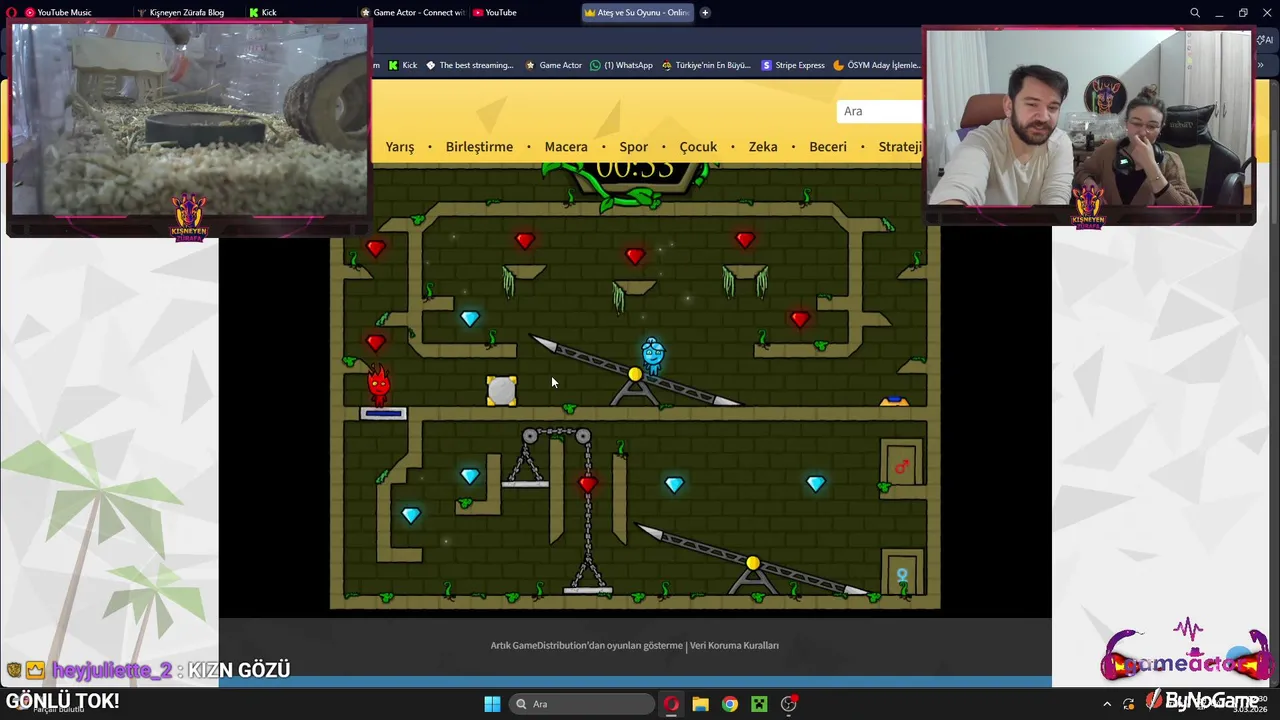Open The best streaming bookmark
This screenshot has width=1280, height=720.
[x=469, y=65]
